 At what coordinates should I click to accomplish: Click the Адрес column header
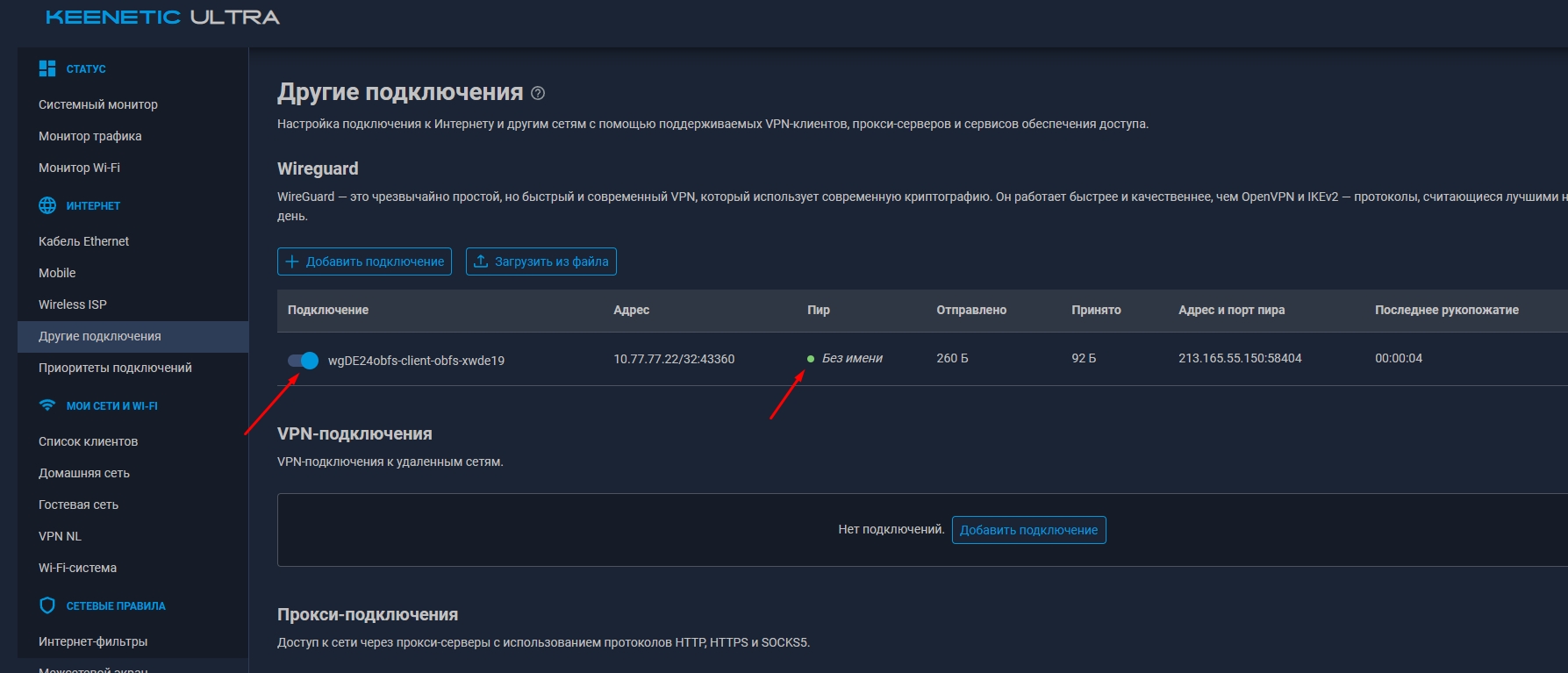tap(632, 310)
